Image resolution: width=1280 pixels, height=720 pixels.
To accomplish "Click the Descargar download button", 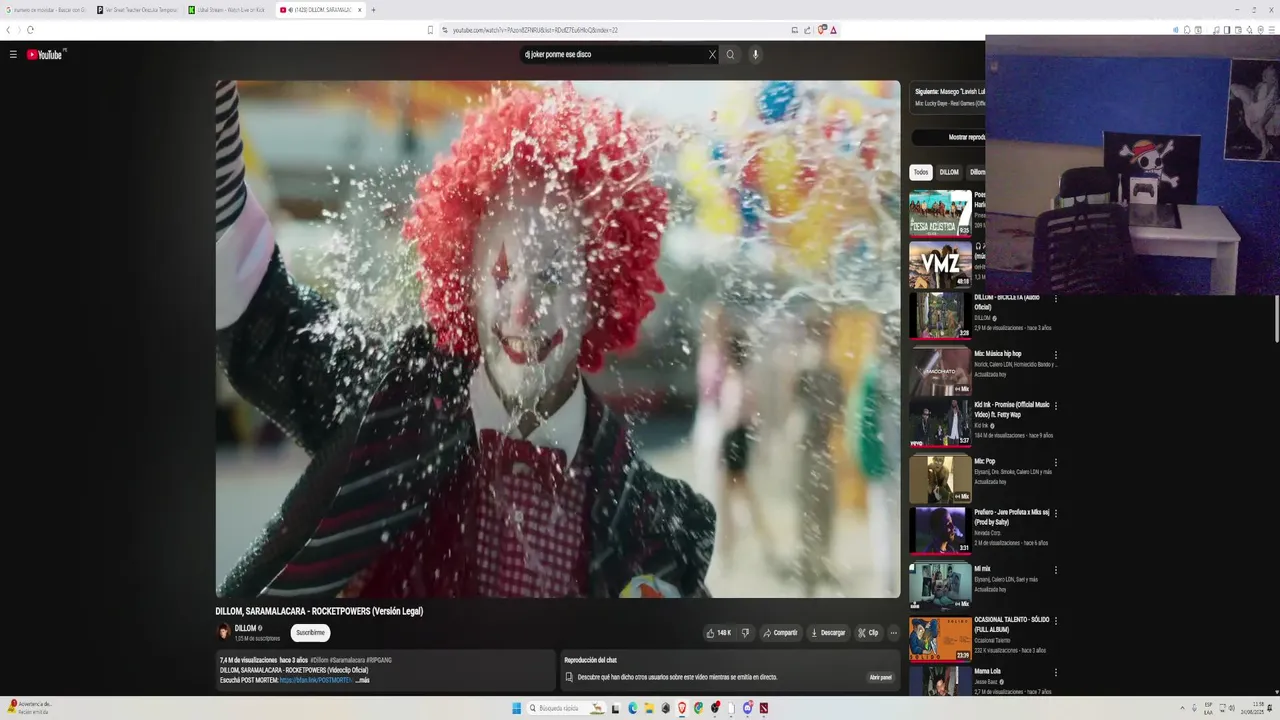I will click(828, 633).
